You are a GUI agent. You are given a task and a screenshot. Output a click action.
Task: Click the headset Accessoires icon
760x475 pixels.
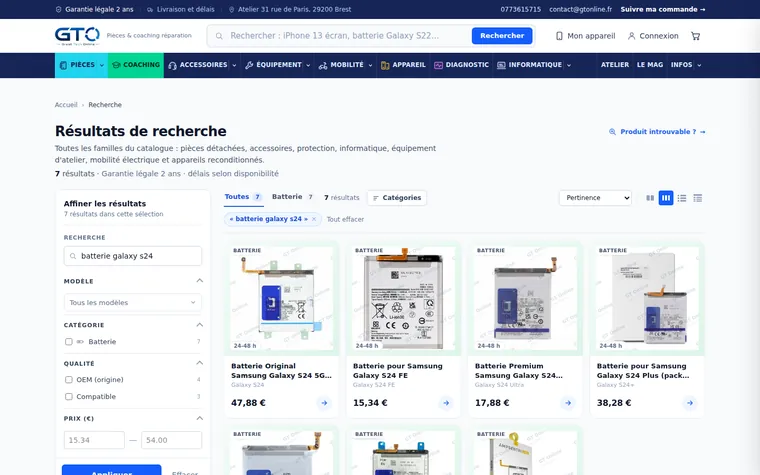click(x=173, y=65)
